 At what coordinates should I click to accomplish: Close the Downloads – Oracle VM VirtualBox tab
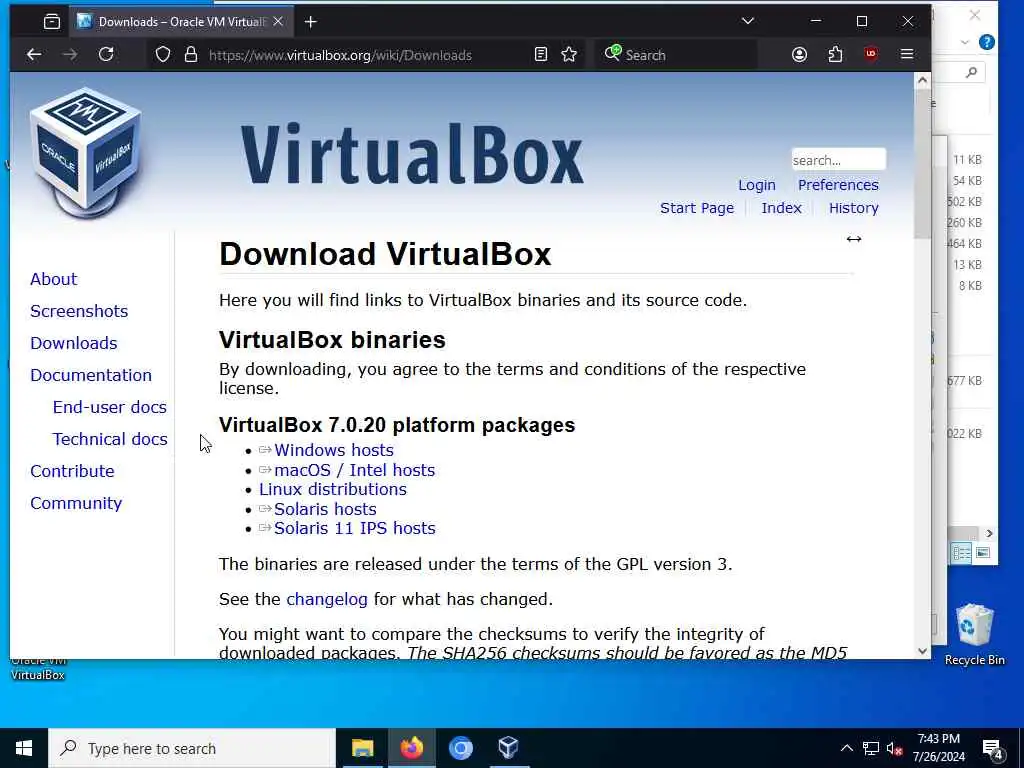pos(278,22)
